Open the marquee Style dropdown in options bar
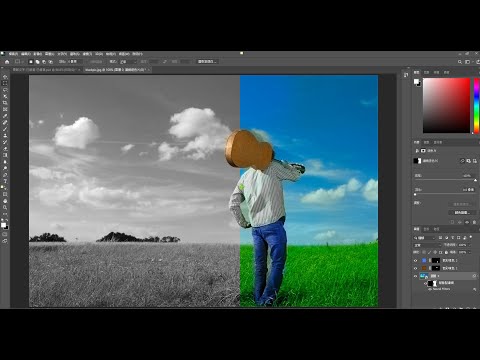The width and height of the screenshot is (480, 360). click(x=128, y=62)
